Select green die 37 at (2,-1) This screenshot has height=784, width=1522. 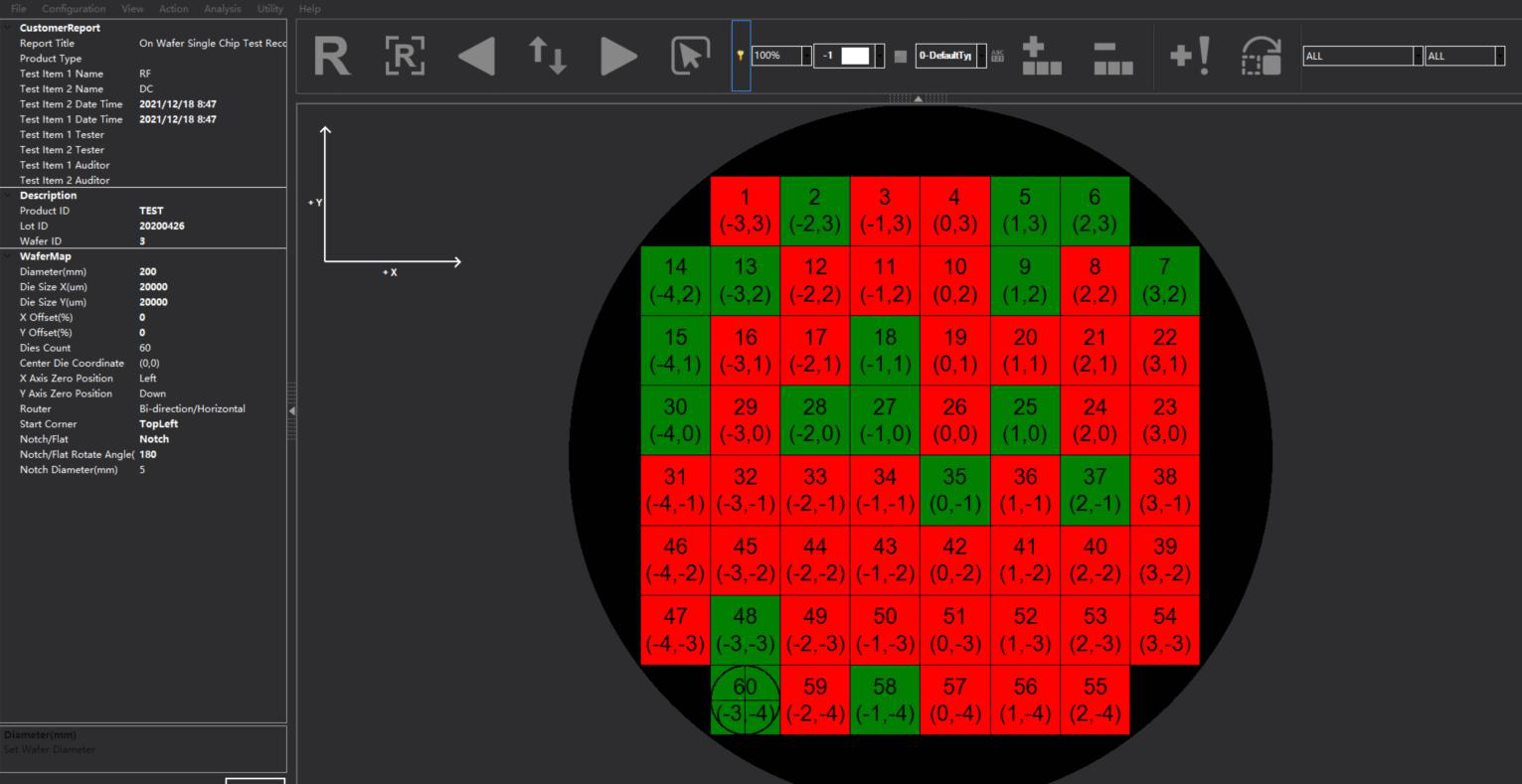(x=1095, y=491)
